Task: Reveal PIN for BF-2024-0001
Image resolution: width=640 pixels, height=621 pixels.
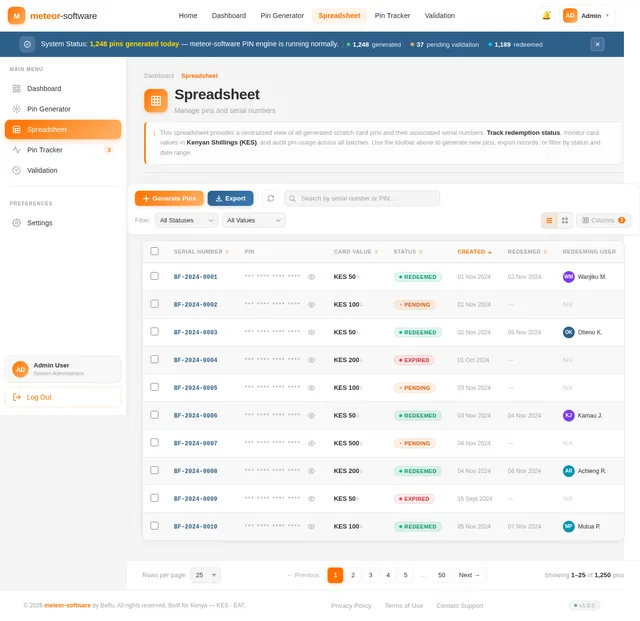Action: coord(311,277)
